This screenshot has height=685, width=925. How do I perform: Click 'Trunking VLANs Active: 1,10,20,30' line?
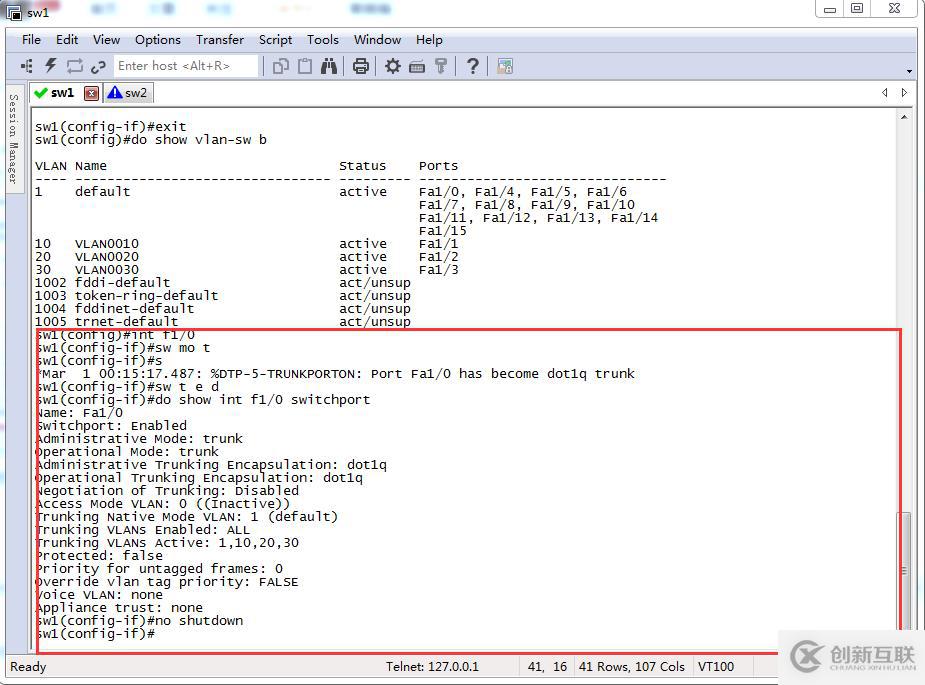(168, 542)
